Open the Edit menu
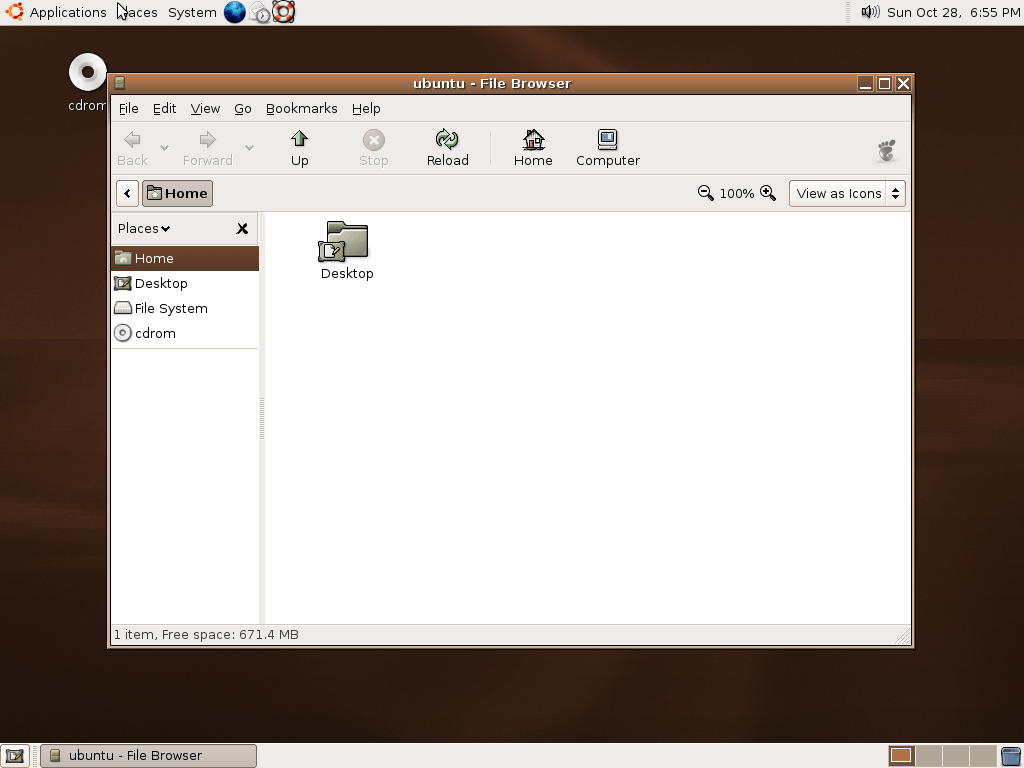Screen dimensions: 1024x768 pyautogui.click(x=164, y=108)
